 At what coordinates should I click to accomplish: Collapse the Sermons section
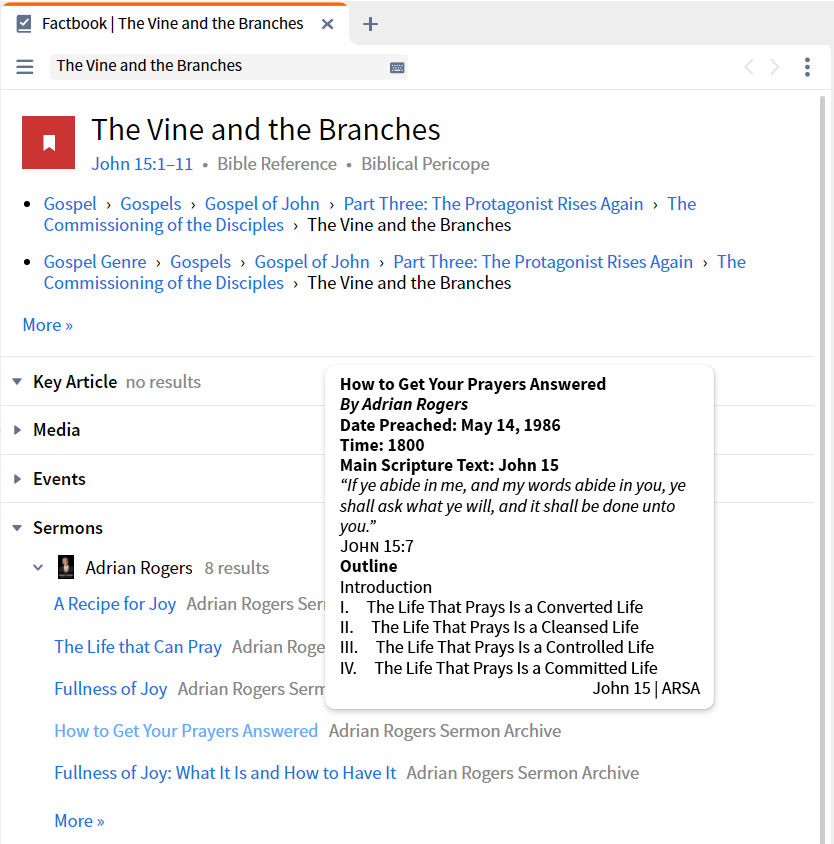[x=17, y=528]
